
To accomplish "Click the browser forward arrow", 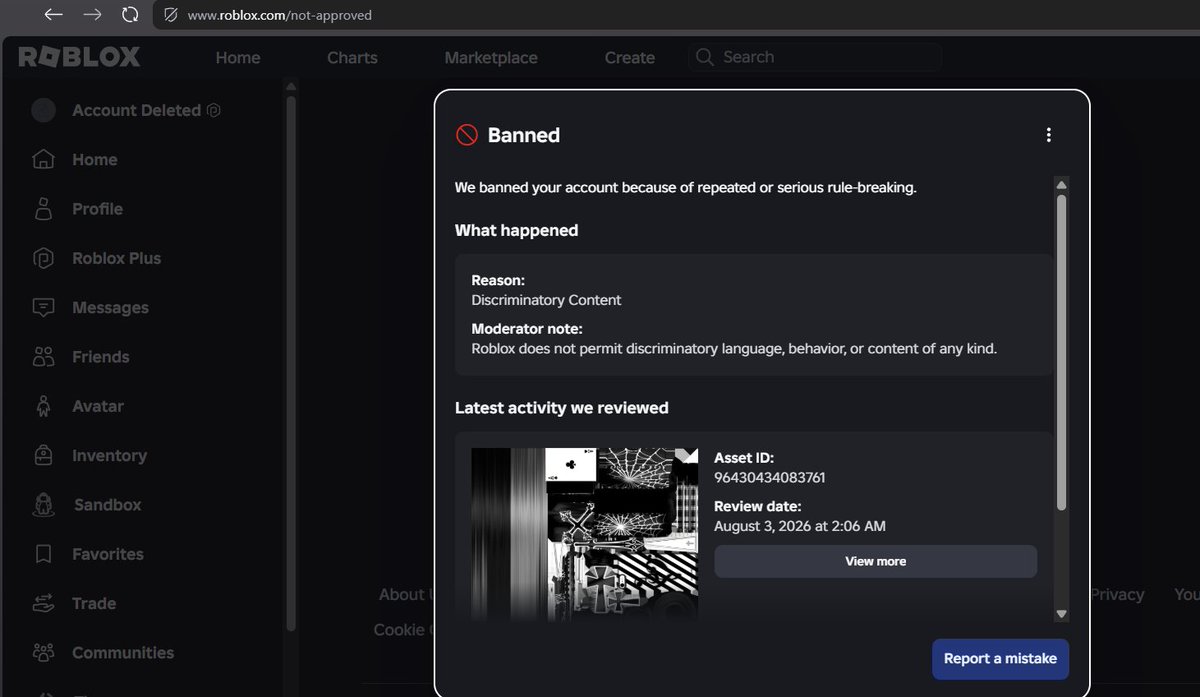I will pyautogui.click(x=92, y=15).
